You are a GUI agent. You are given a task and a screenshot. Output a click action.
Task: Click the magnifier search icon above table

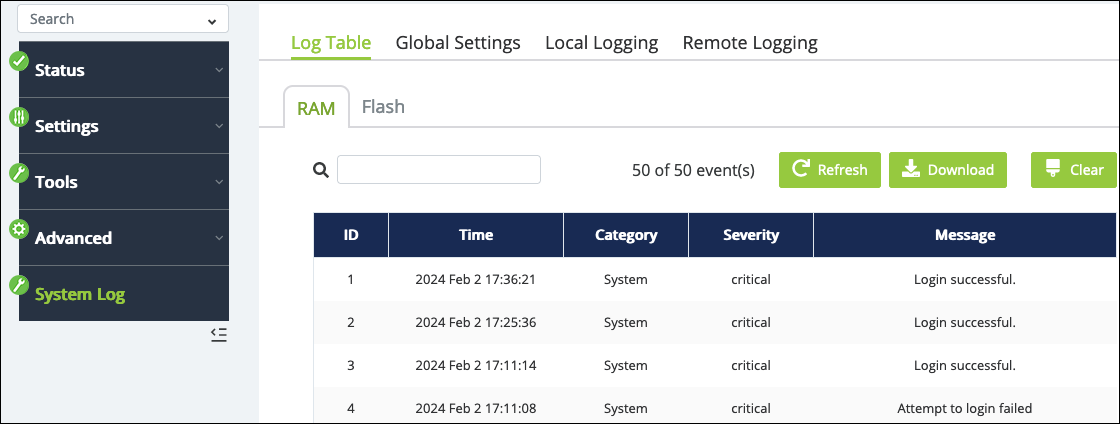tap(321, 170)
